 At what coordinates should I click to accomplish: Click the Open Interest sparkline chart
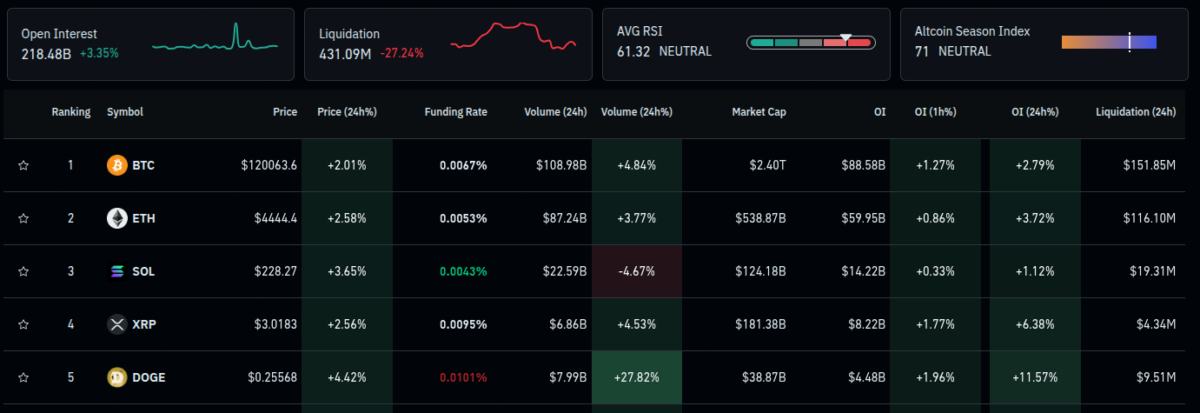click(215, 40)
